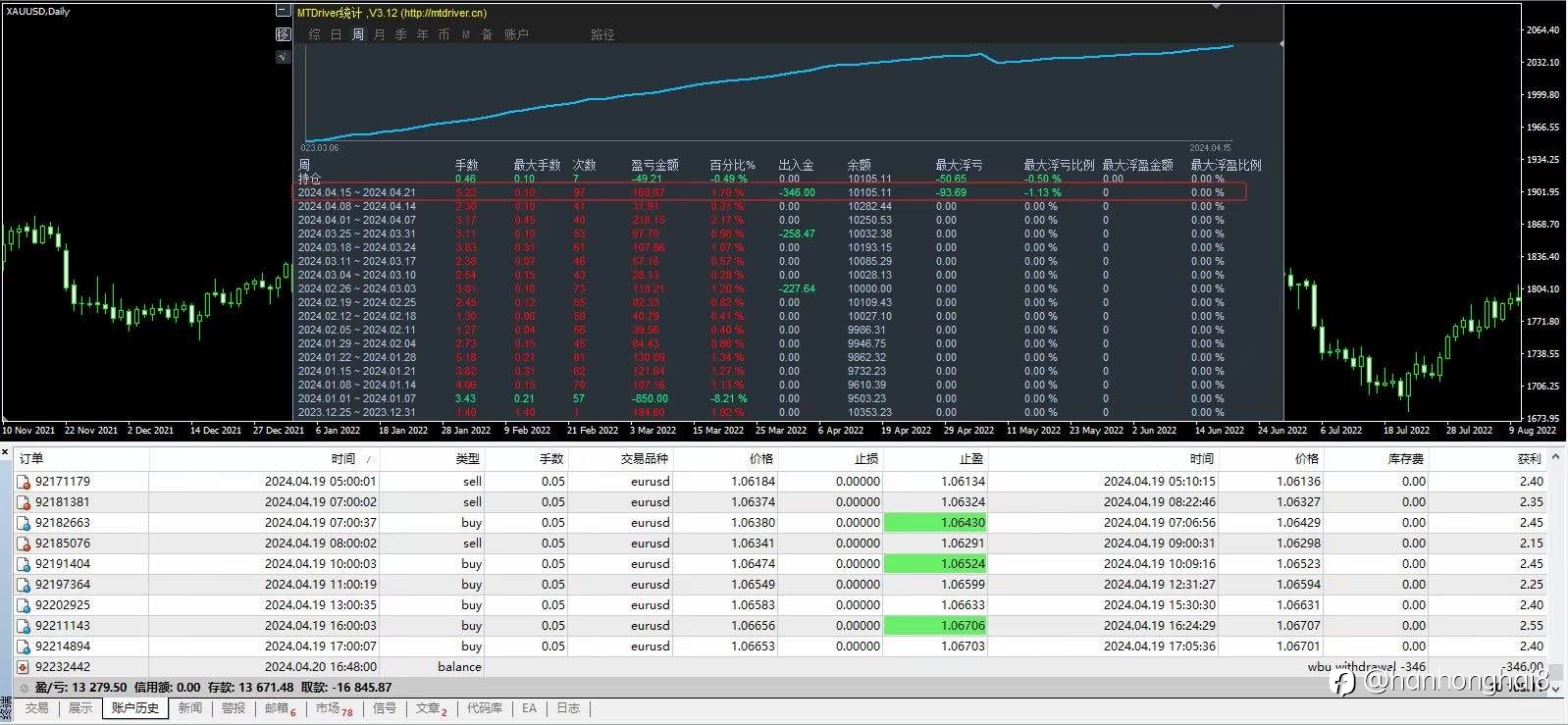The width and height of the screenshot is (1568, 725).
Task: Select the 季 quarterly statistics tab
Action: 401,34
